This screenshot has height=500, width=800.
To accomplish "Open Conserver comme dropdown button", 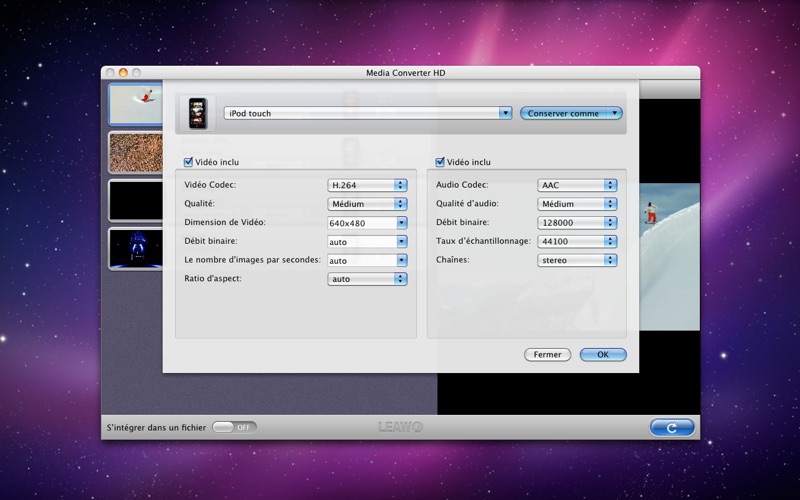I will click(571, 113).
